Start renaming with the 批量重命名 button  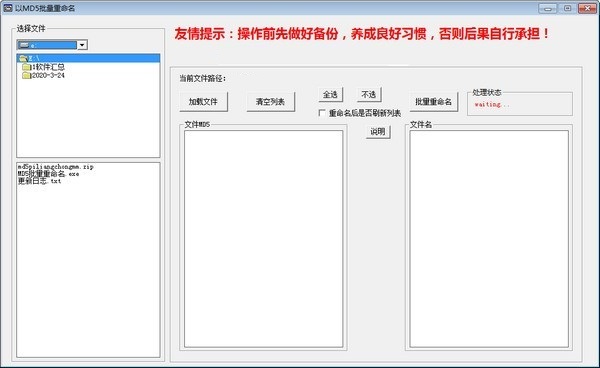434,102
